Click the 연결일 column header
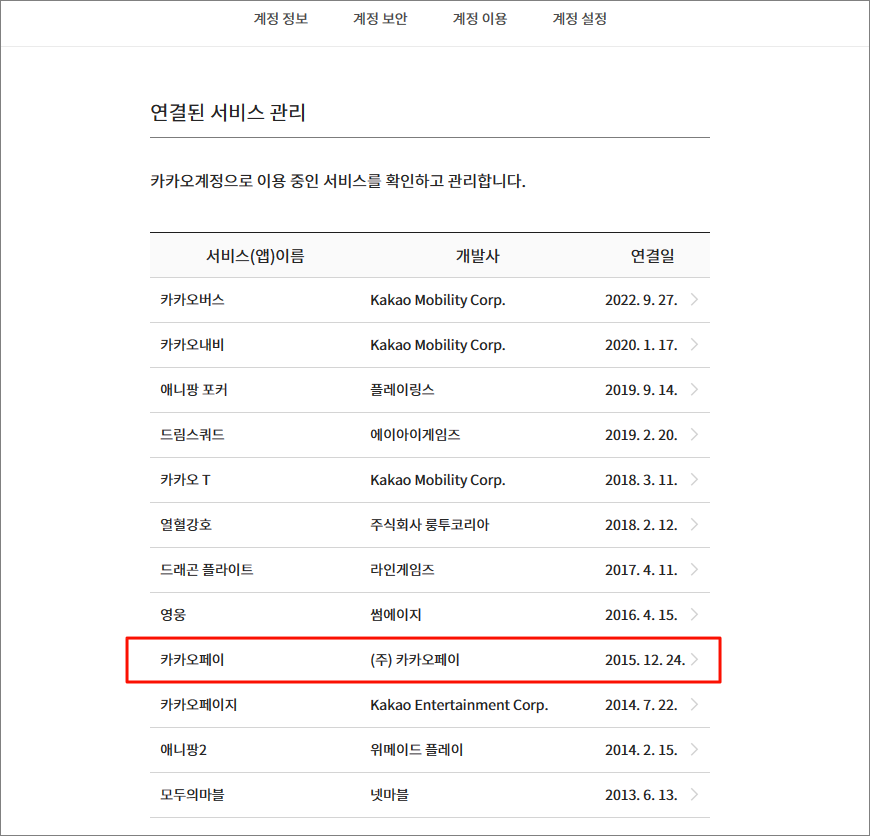 [652, 256]
